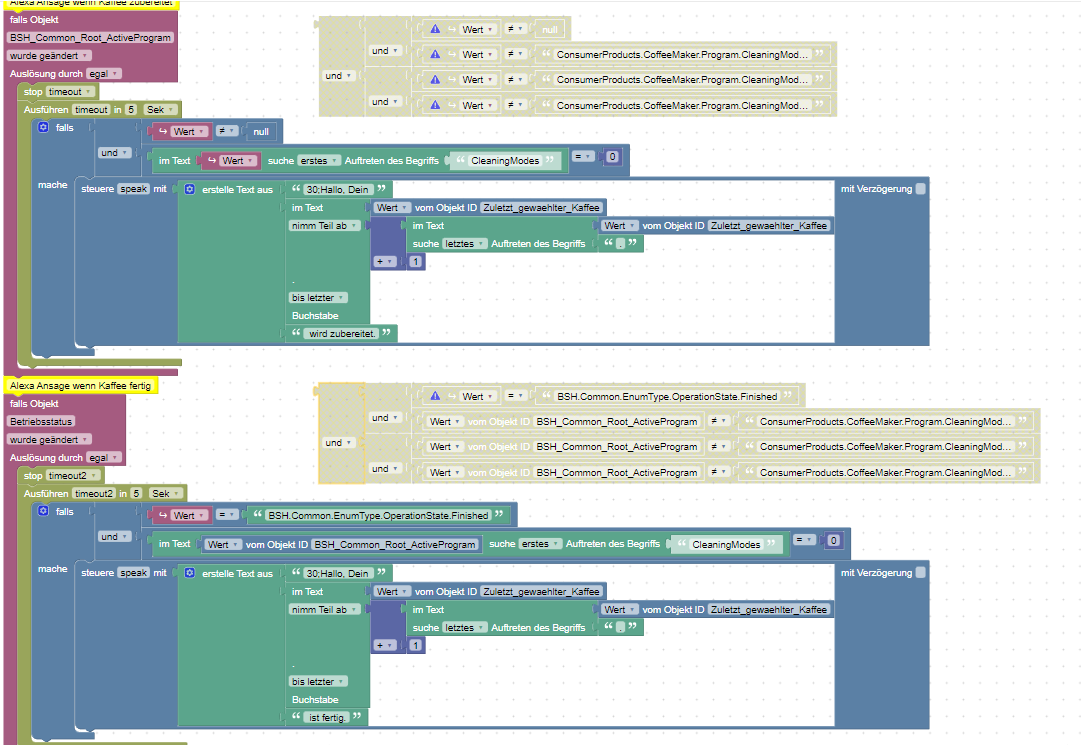Viewport: 1081px width, 745px height.
Task: Toggle 'mit Verzögerung' checkbox on 'ist fertig.' speak block
Action: [920, 573]
